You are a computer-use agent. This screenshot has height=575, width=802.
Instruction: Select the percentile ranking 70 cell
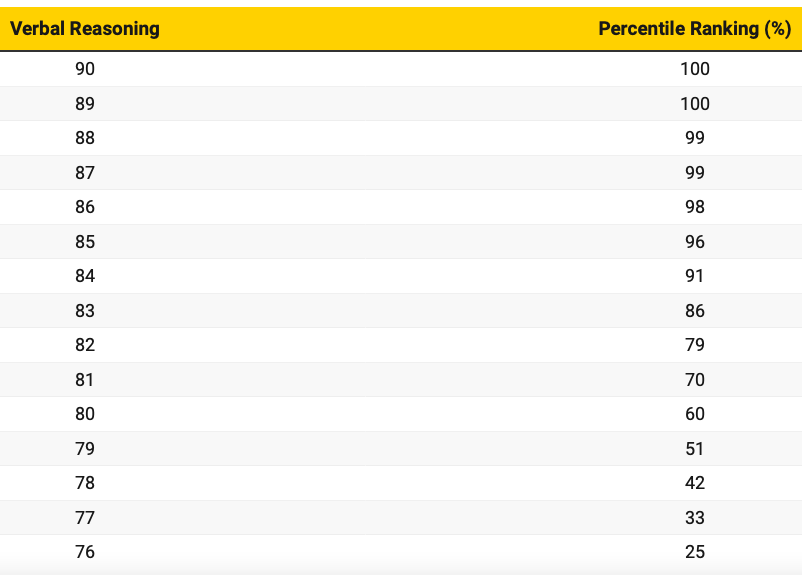pos(694,380)
